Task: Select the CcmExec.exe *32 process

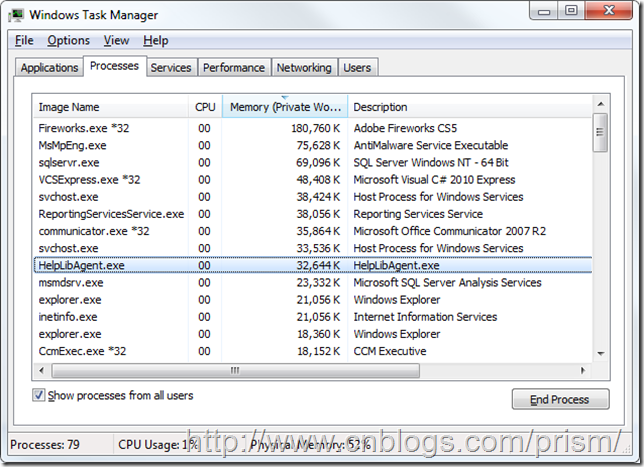Action: [x=313, y=351]
